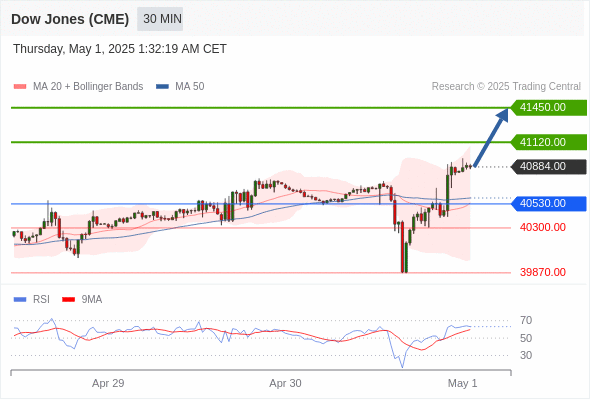Toggle the MA 50 legend entry
This screenshot has height=400, width=590.
(180, 87)
